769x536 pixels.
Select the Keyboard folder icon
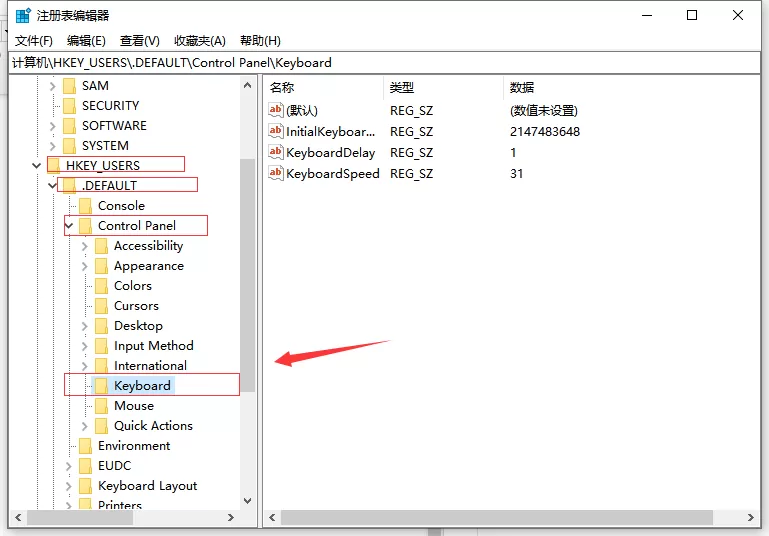pyautogui.click(x=102, y=386)
